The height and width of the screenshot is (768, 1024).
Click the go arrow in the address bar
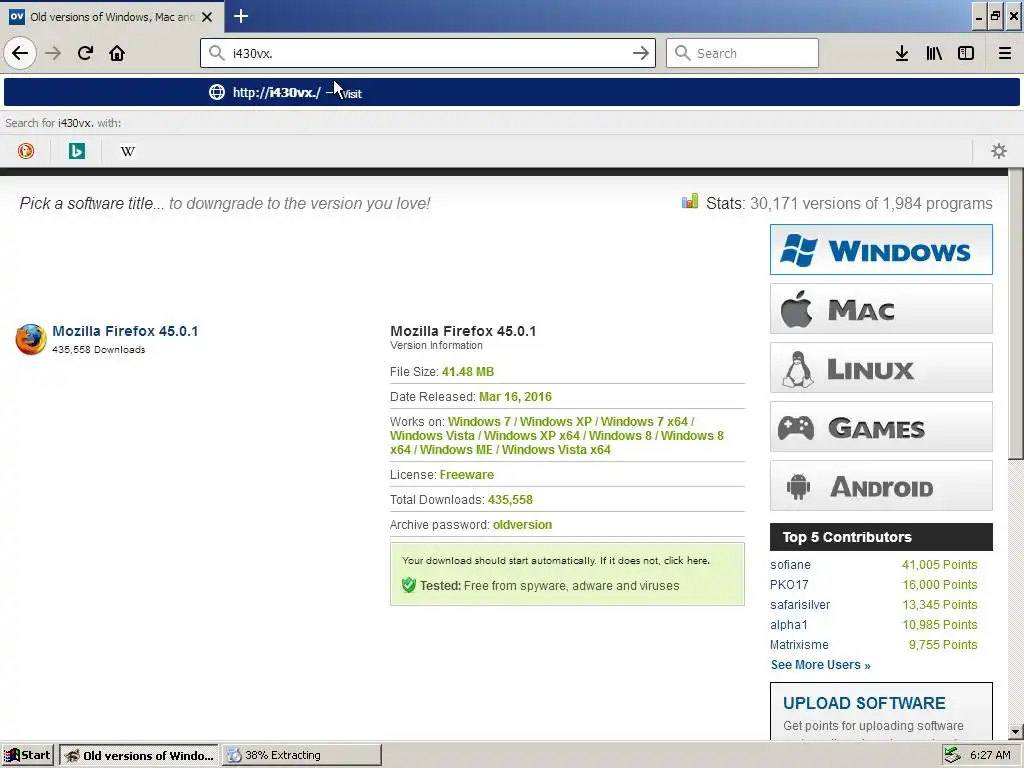point(641,53)
